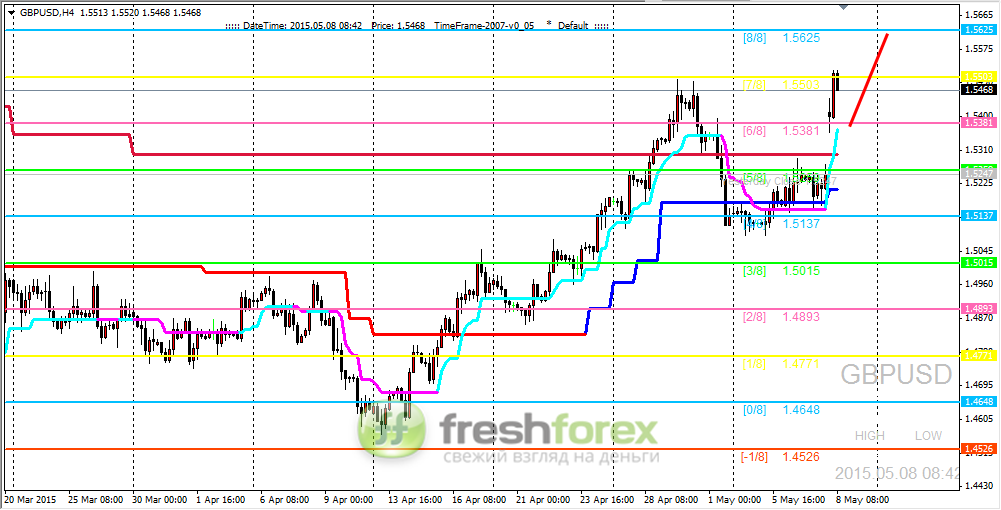The width and height of the screenshot is (1001, 510).
Task: Click the HIGH label text
Action: click(870, 436)
